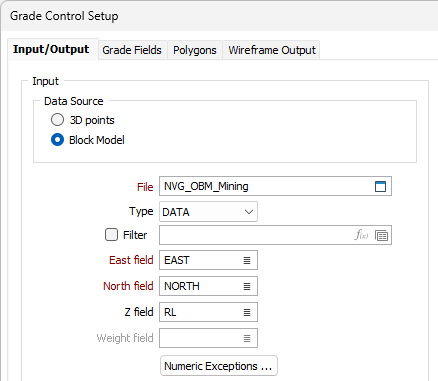The image size is (438, 381).
Task: Click the EAST value text field
Action: click(x=201, y=260)
